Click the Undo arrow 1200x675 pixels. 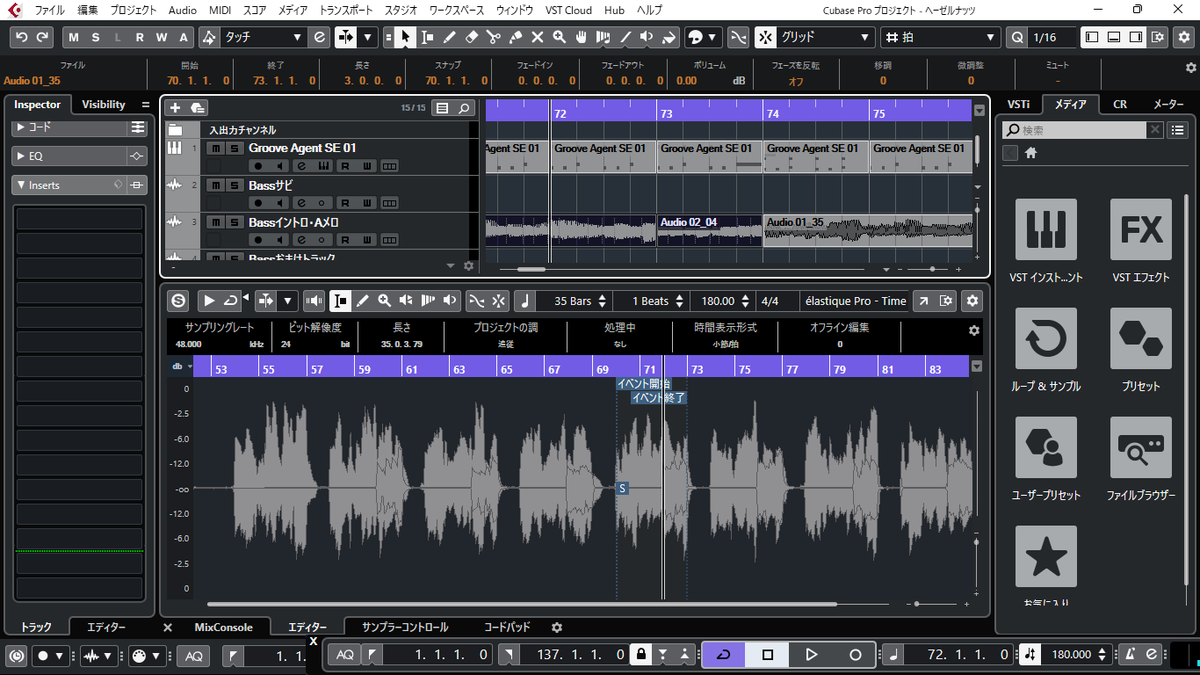click(x=20, y=37)
